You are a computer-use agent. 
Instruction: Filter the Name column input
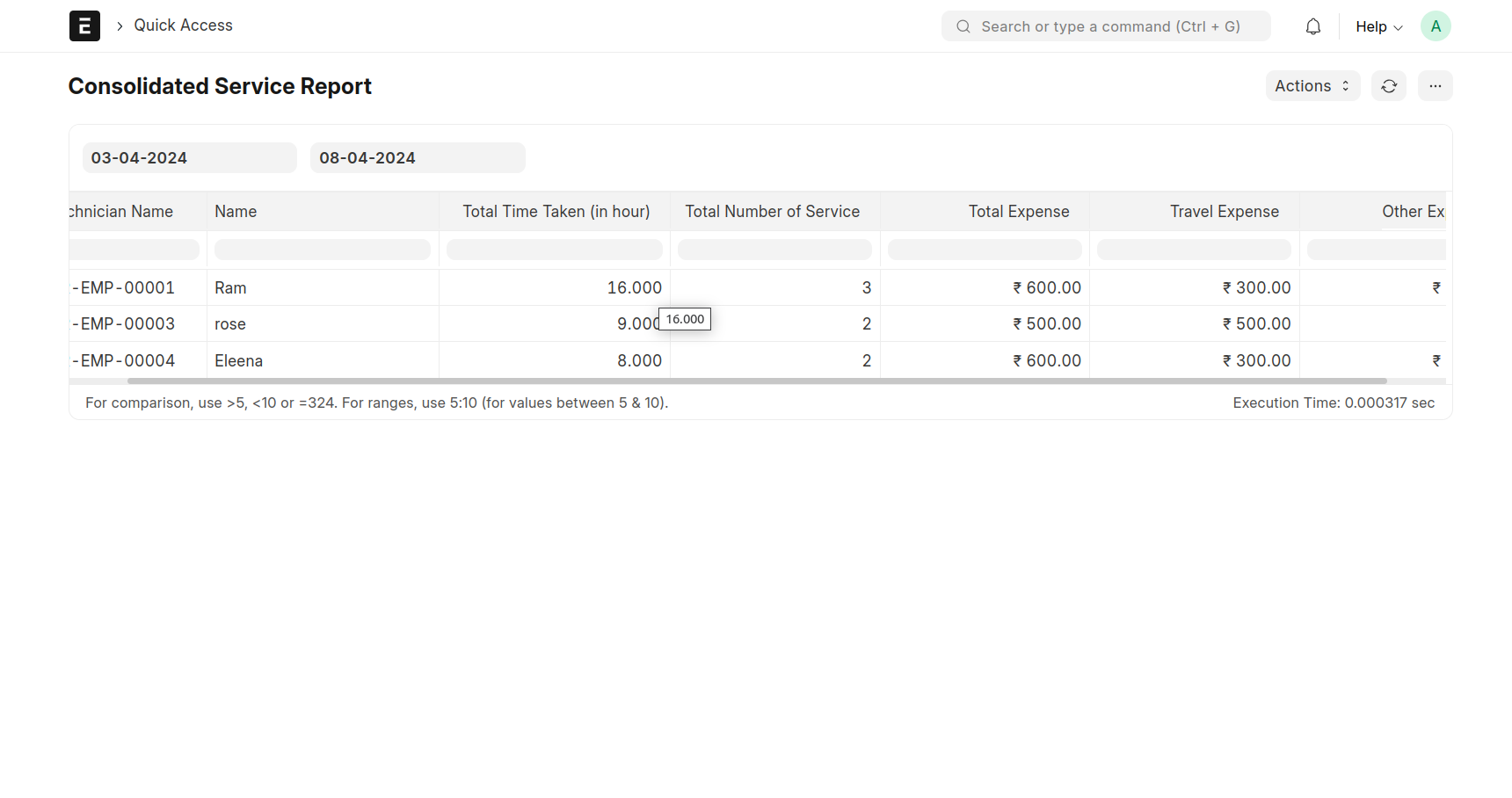322,250
